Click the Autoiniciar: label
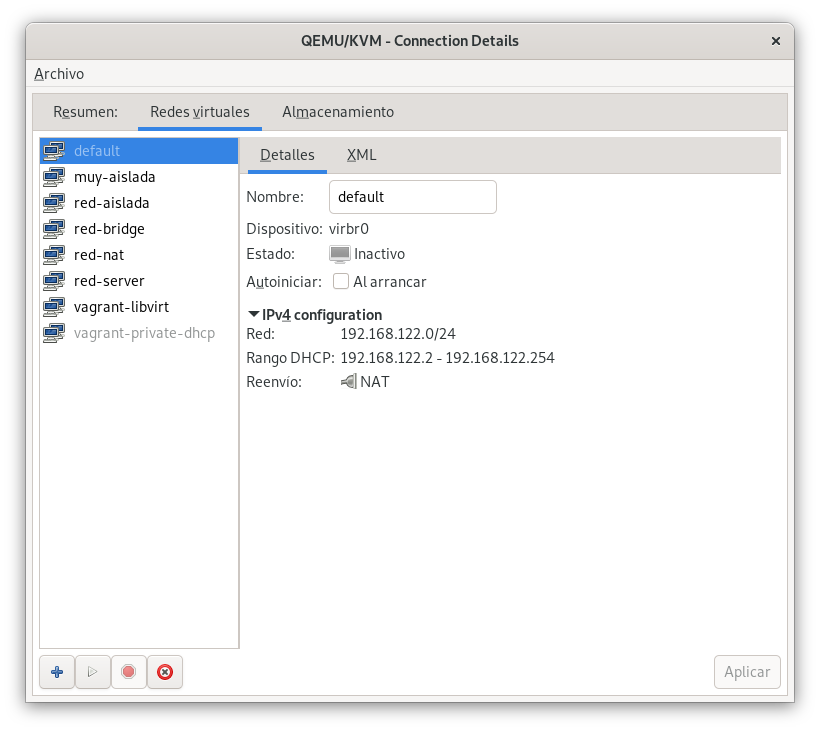The image size is (820, 731). click(284, 282)
